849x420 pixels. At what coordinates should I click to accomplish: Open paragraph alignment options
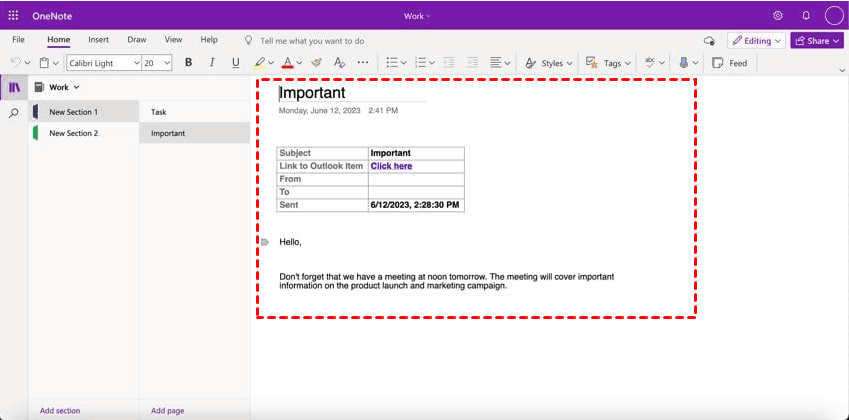point(500,63)
